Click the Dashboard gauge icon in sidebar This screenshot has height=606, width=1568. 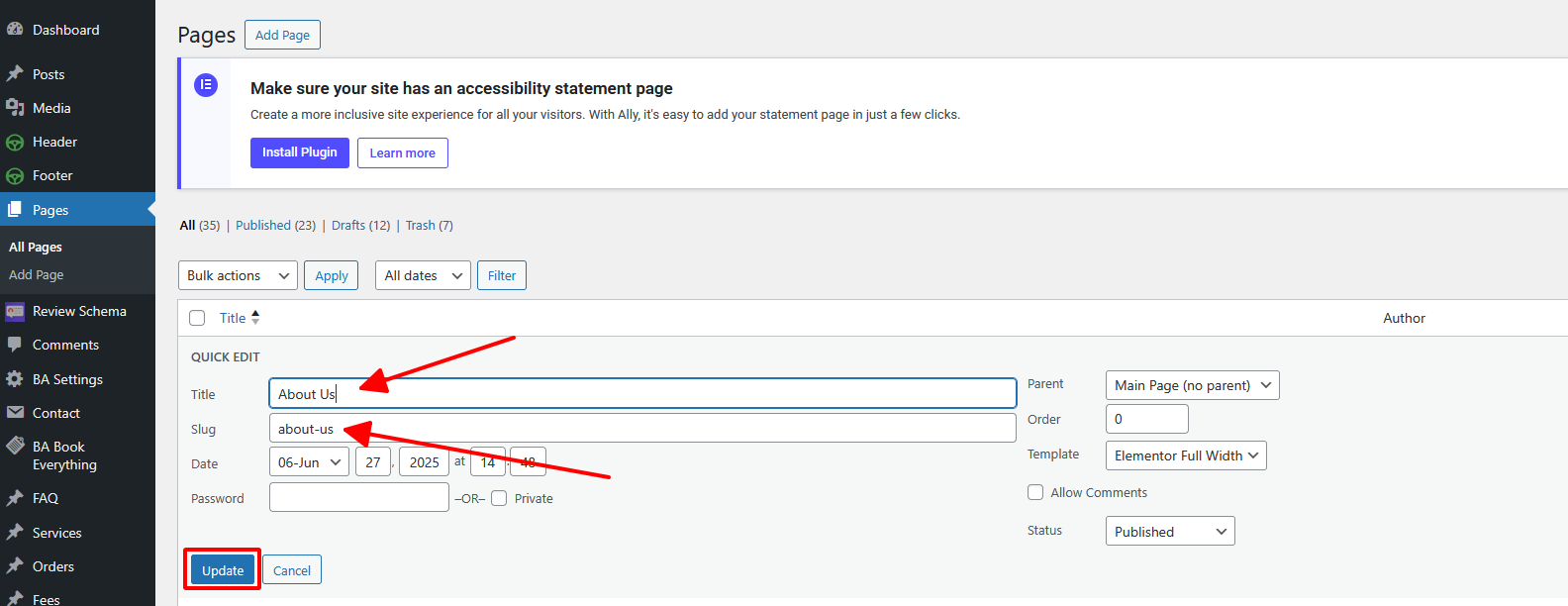pyautogui.click(x=15, y=30)
